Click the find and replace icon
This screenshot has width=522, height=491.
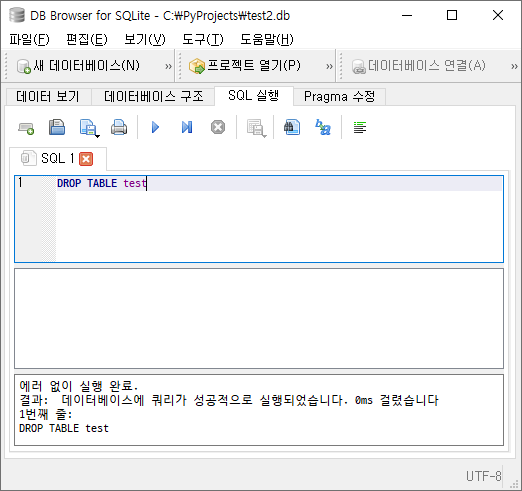(x=323, y=127)
